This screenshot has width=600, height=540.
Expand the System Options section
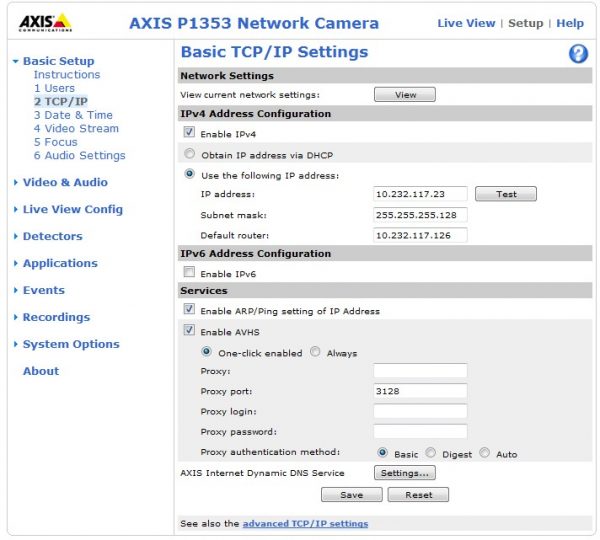tap(70, 344)
